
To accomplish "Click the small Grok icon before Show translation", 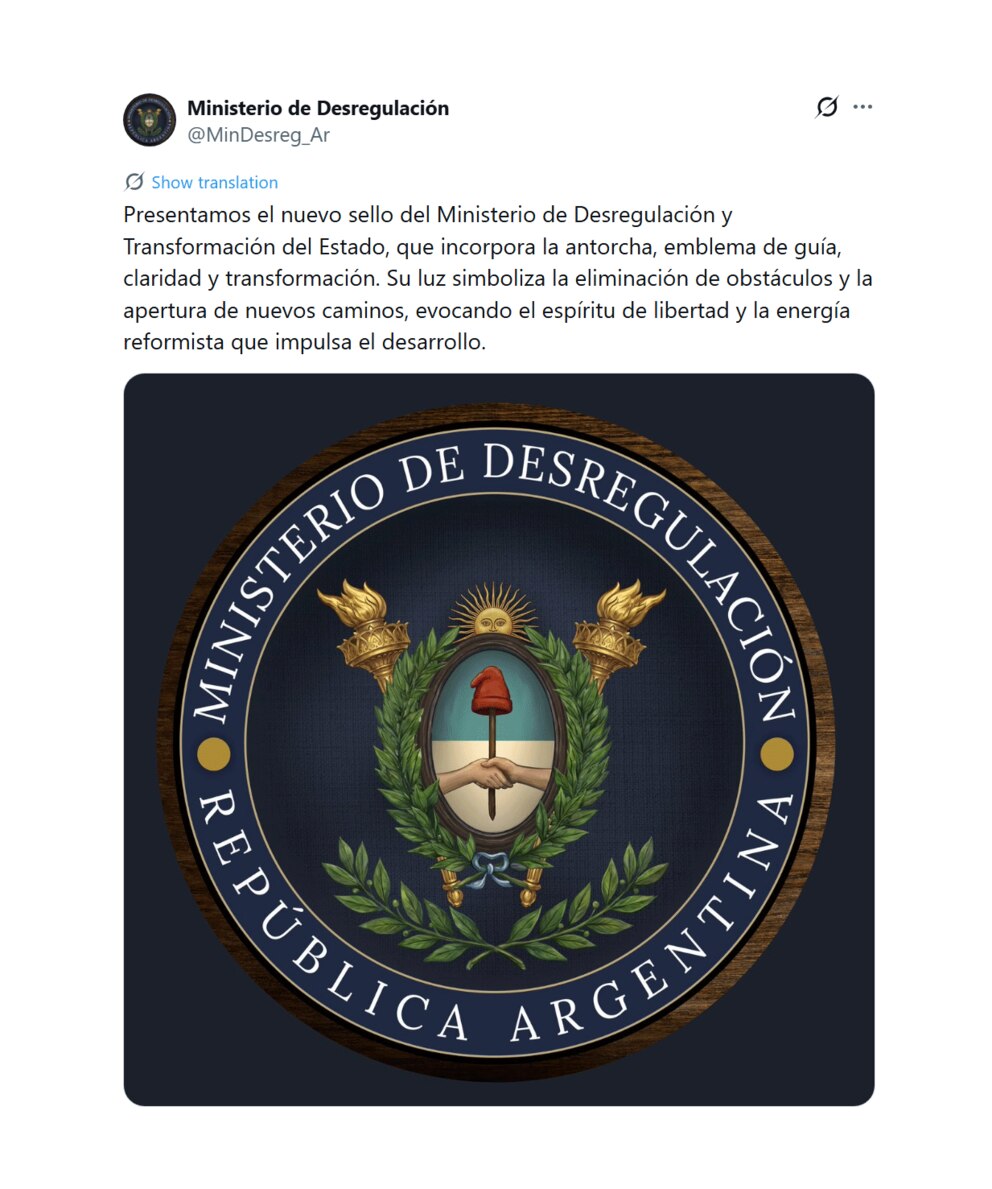I will (134, 182).
